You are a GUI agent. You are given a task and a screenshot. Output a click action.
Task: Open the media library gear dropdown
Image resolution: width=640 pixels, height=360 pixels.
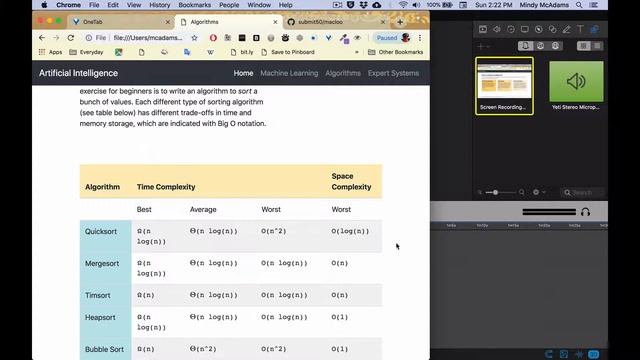coord(538,192)
